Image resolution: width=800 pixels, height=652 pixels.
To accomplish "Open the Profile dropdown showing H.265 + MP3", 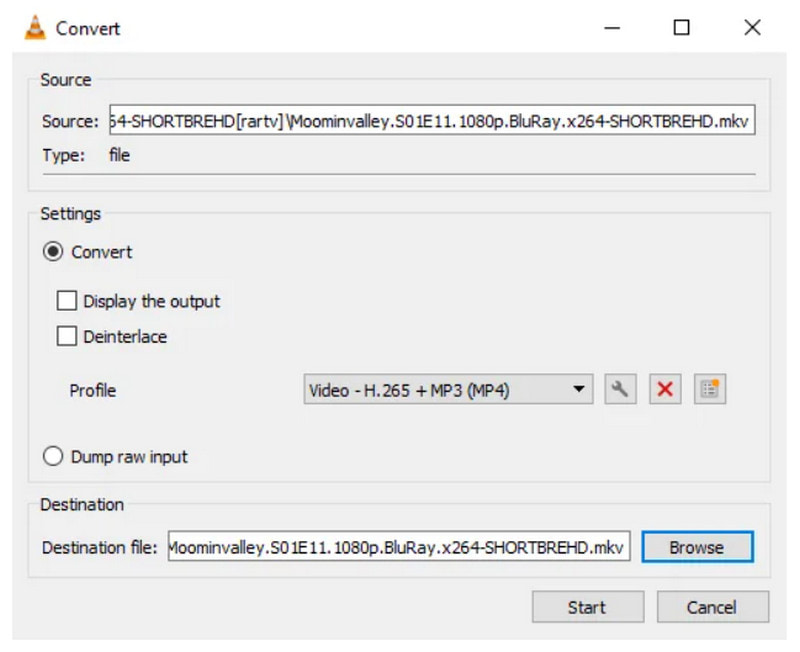I will pos(447,390).
